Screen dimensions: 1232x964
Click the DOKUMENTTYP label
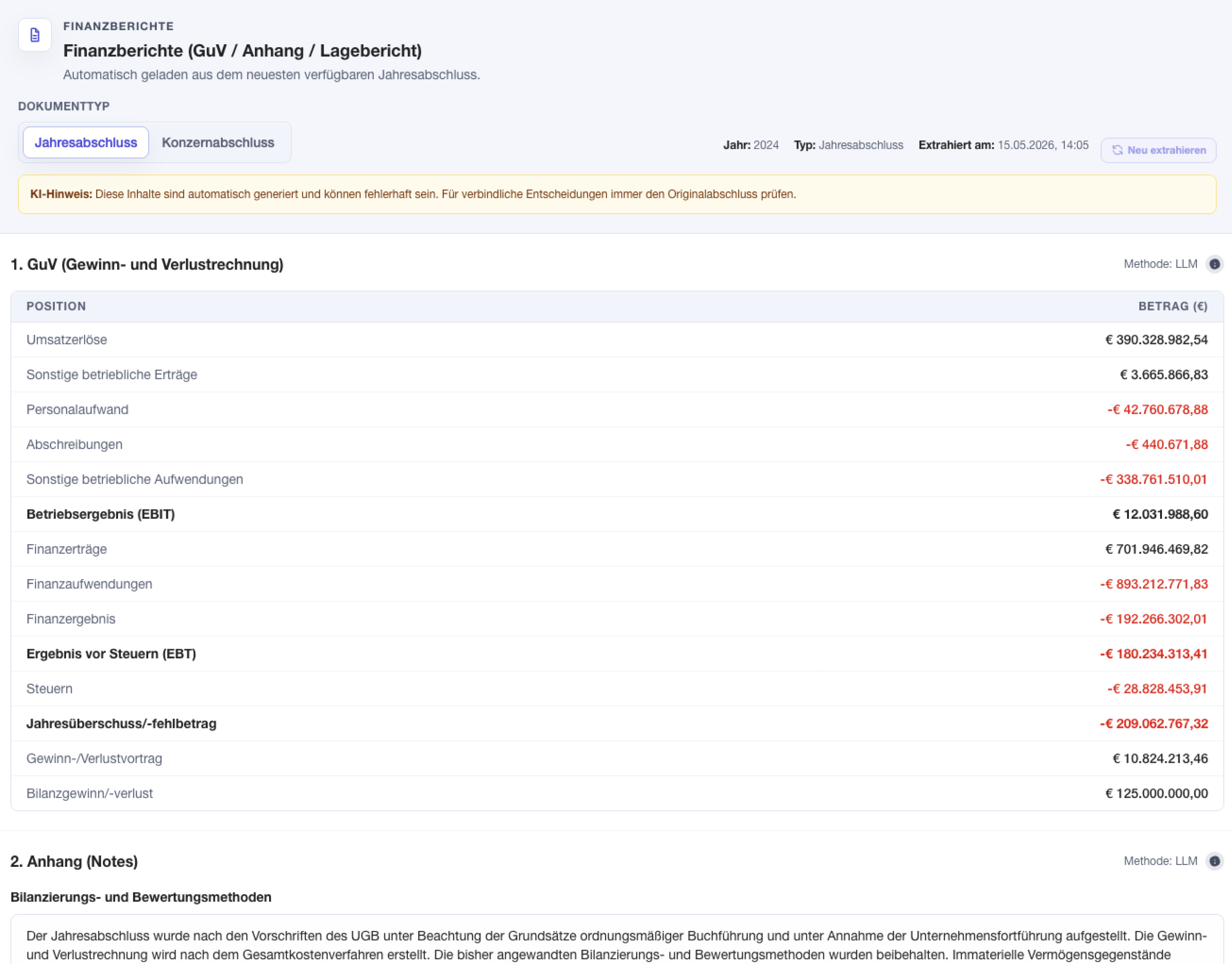(x=64, y=106)
